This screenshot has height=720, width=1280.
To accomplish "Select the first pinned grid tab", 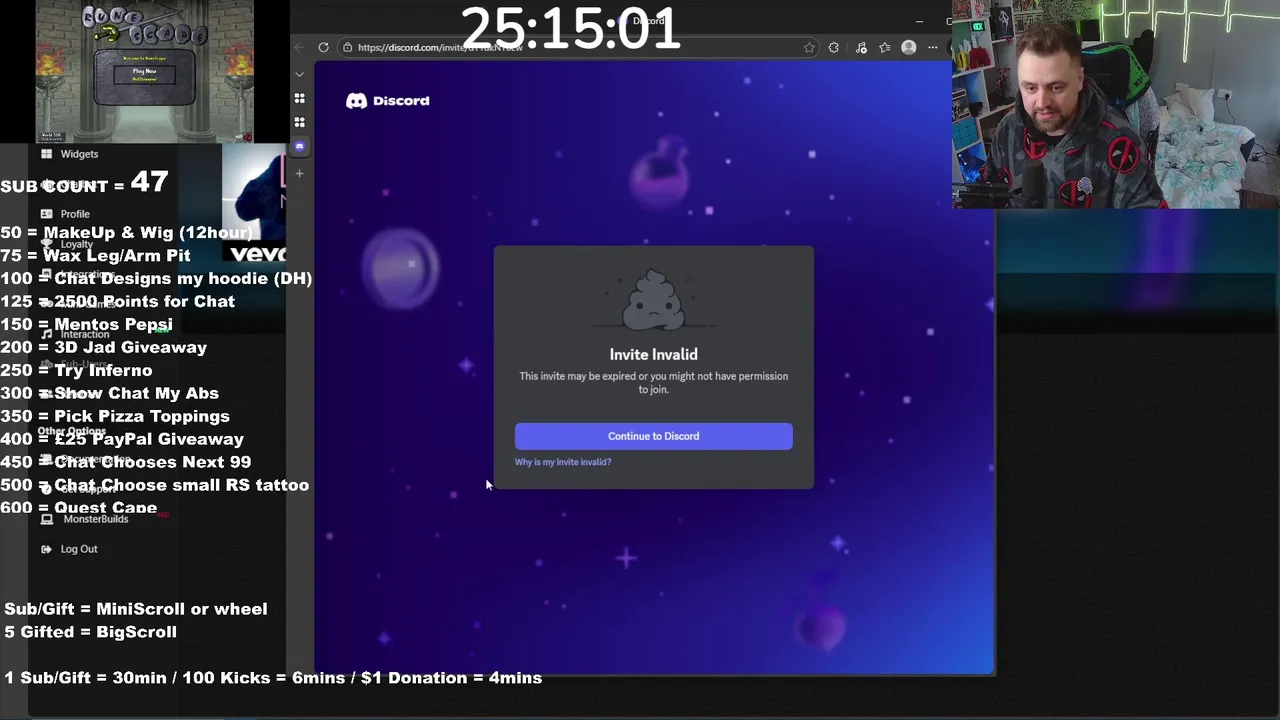I will (299, 98).
